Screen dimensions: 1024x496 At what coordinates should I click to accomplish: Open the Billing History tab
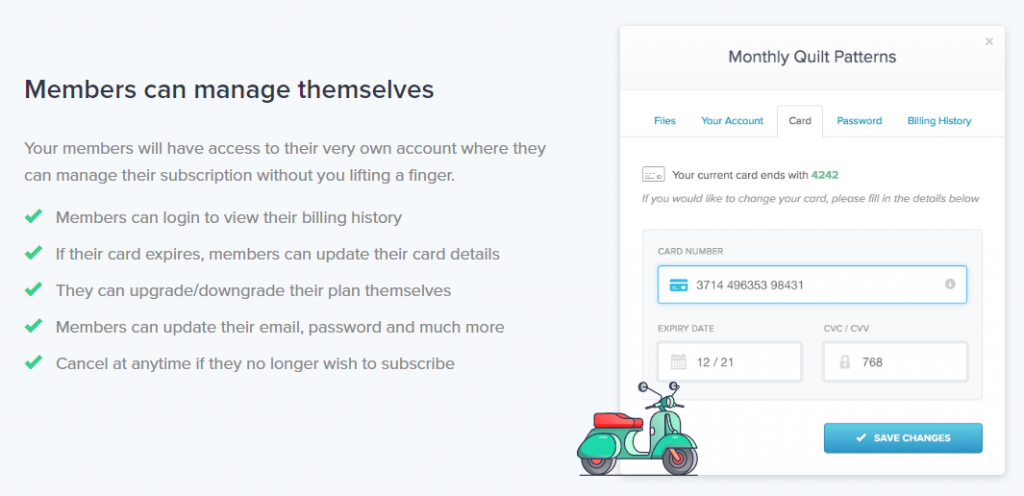(x=939, y=121)
